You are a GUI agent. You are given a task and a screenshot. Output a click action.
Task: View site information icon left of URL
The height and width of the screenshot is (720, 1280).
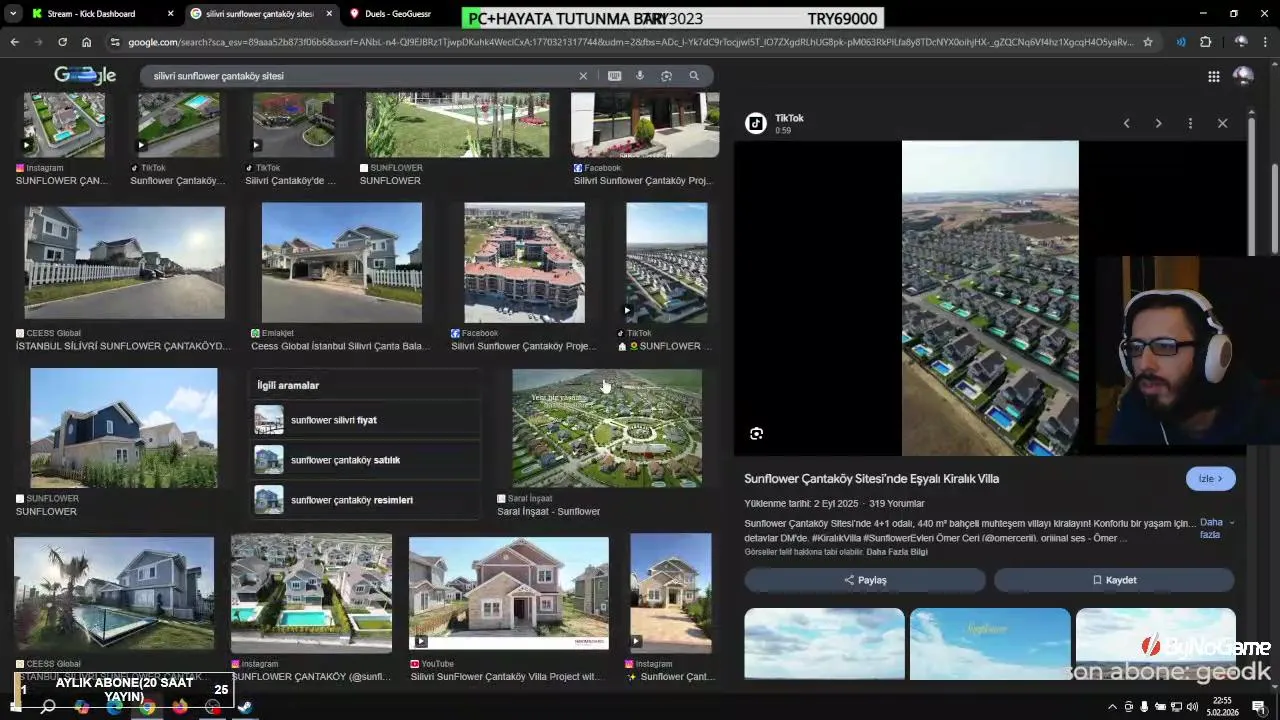[x=115, y=42]
